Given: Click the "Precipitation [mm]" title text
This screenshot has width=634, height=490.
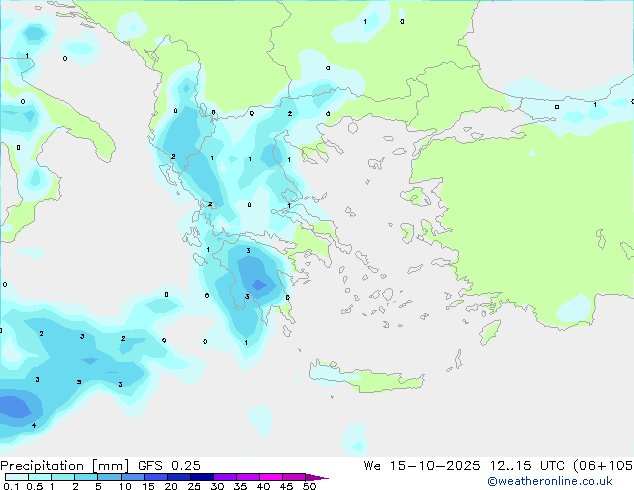Looking at the screenshot, I should (x=65, y=466).
